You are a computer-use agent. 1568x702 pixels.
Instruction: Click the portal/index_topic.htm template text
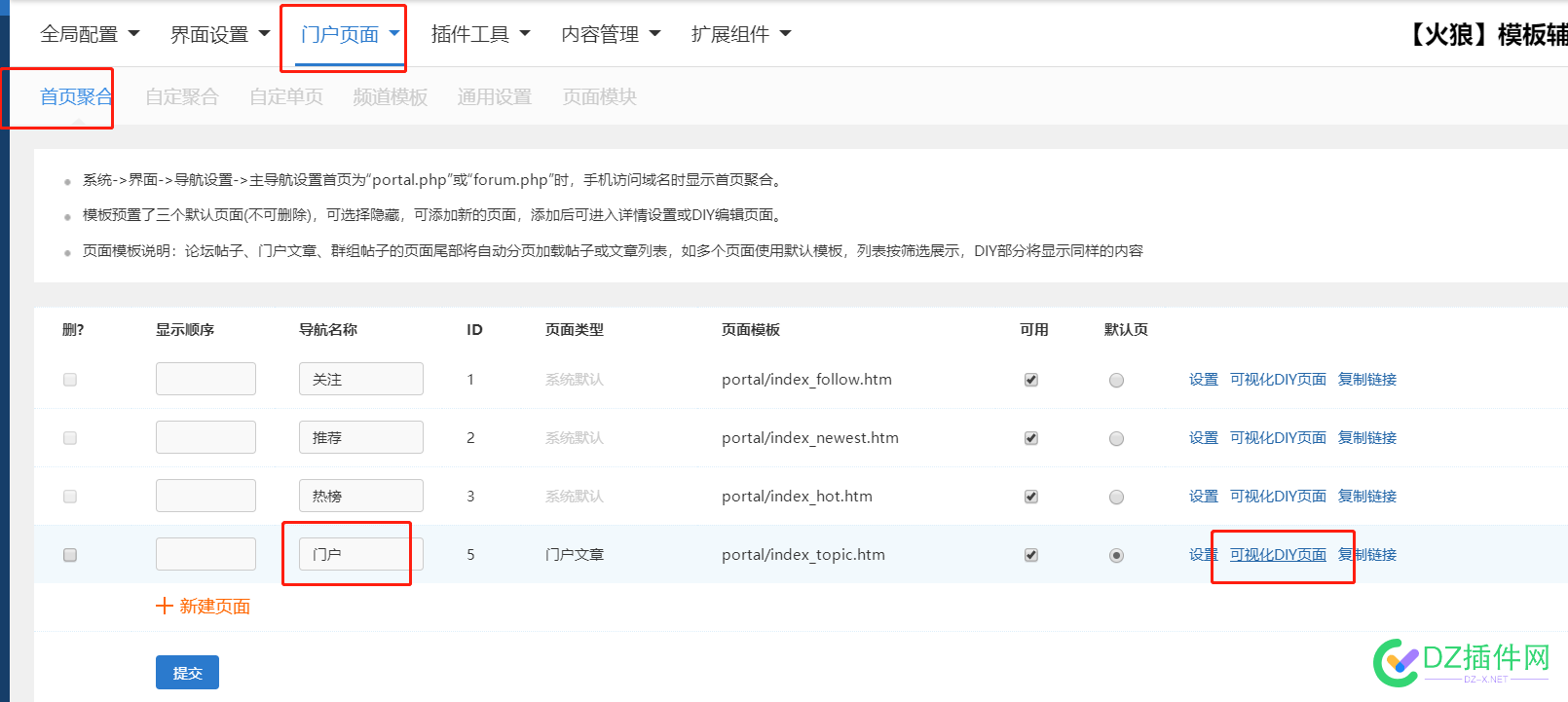(803, 555)
